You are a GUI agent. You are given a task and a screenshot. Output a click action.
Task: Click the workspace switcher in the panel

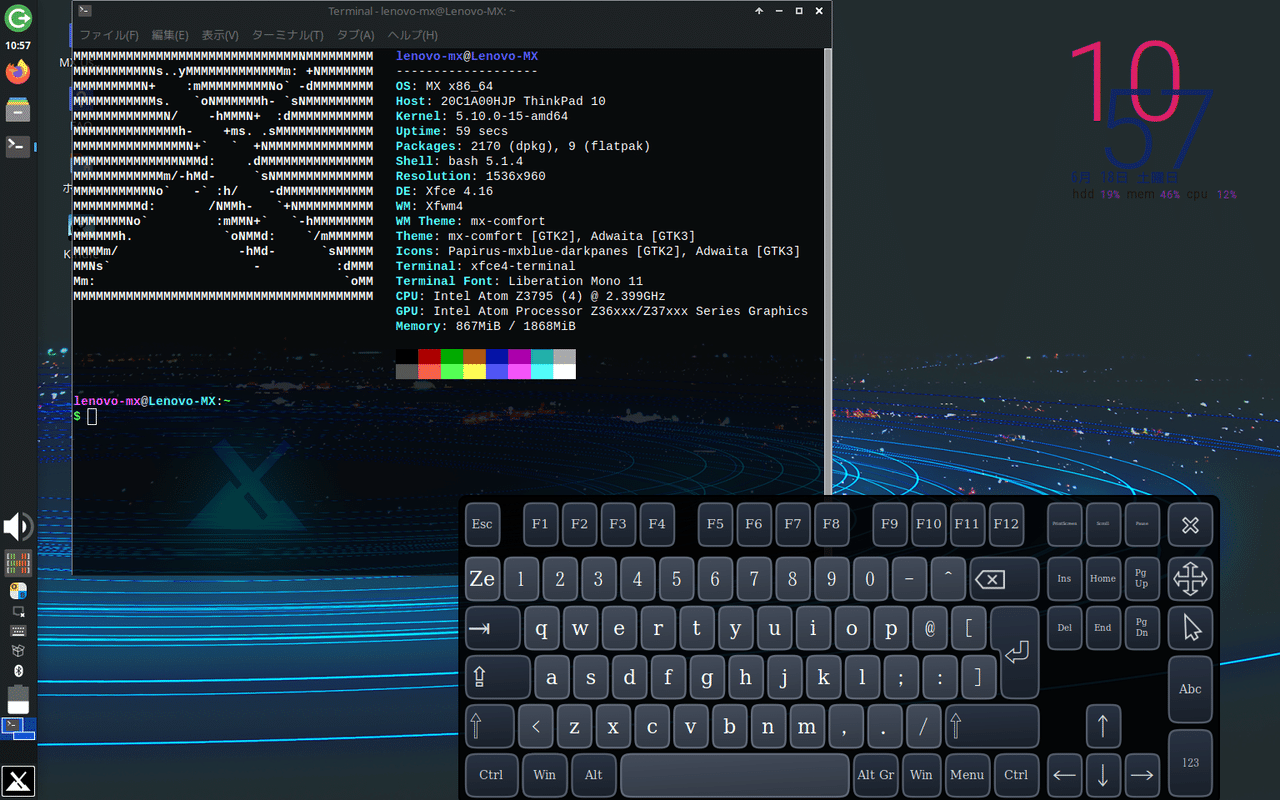tap(18, 728)
